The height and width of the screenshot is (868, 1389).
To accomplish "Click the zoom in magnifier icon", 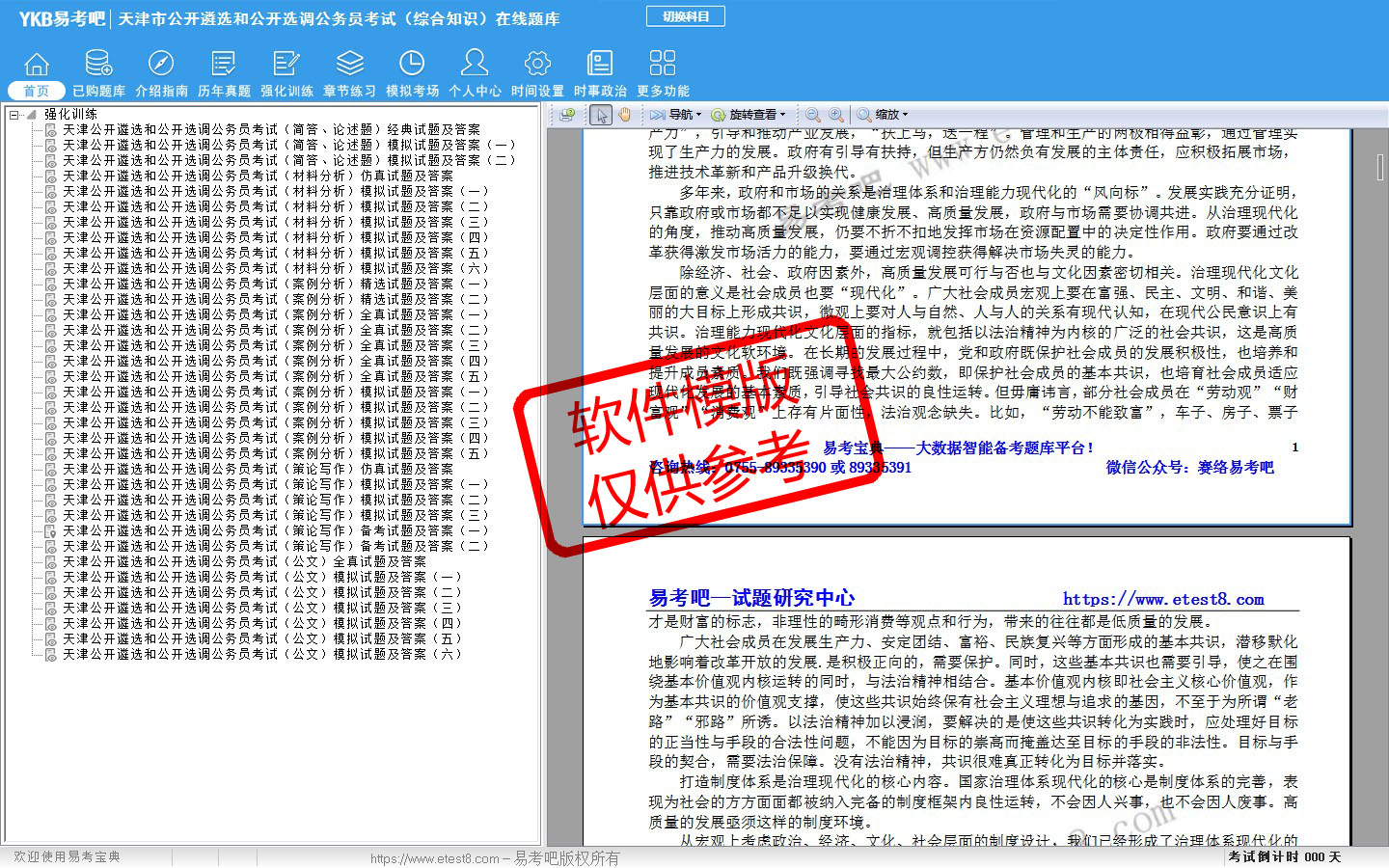I will (x=836, y=115).
